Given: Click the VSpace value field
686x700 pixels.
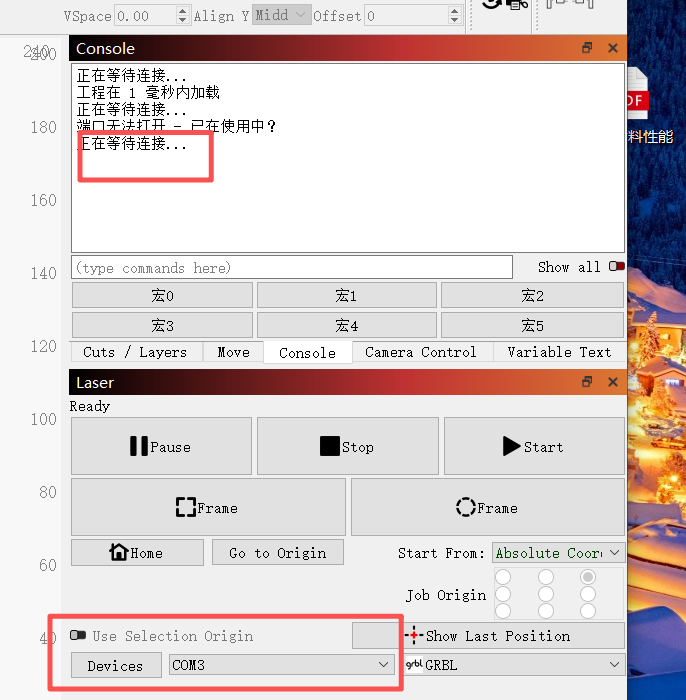Looking at the screenshot, I should click(146, 16).
